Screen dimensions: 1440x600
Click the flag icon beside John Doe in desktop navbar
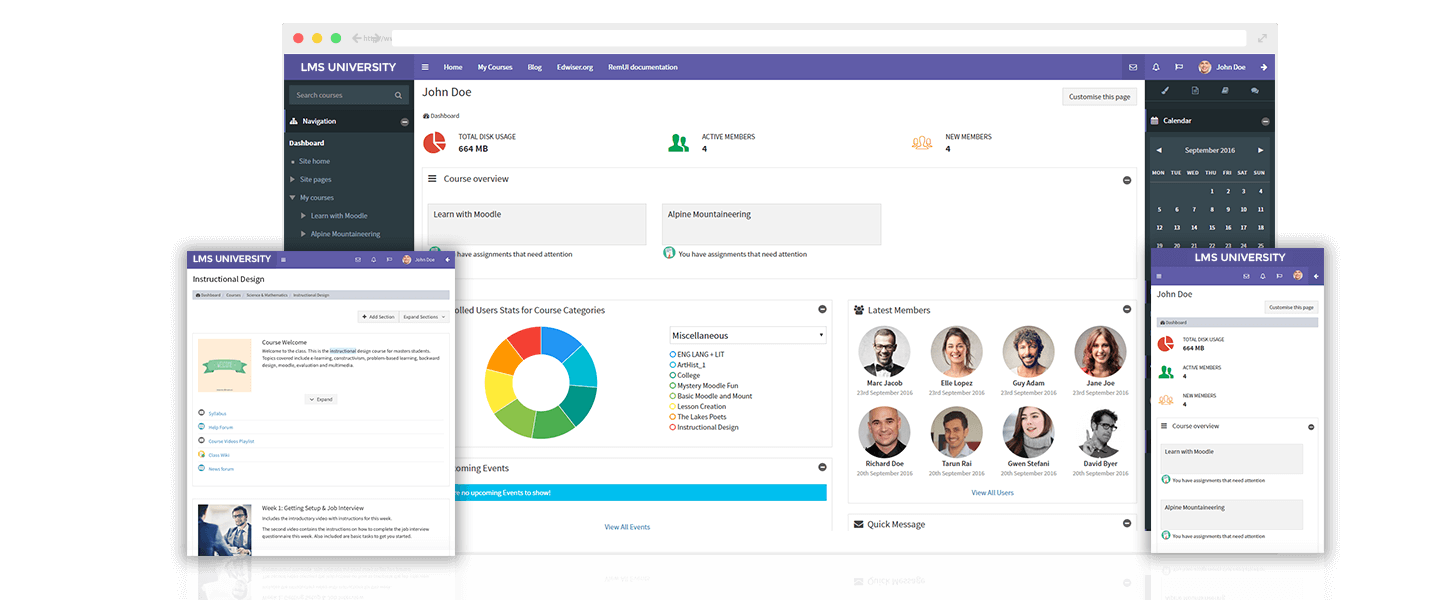[1179, 67]
